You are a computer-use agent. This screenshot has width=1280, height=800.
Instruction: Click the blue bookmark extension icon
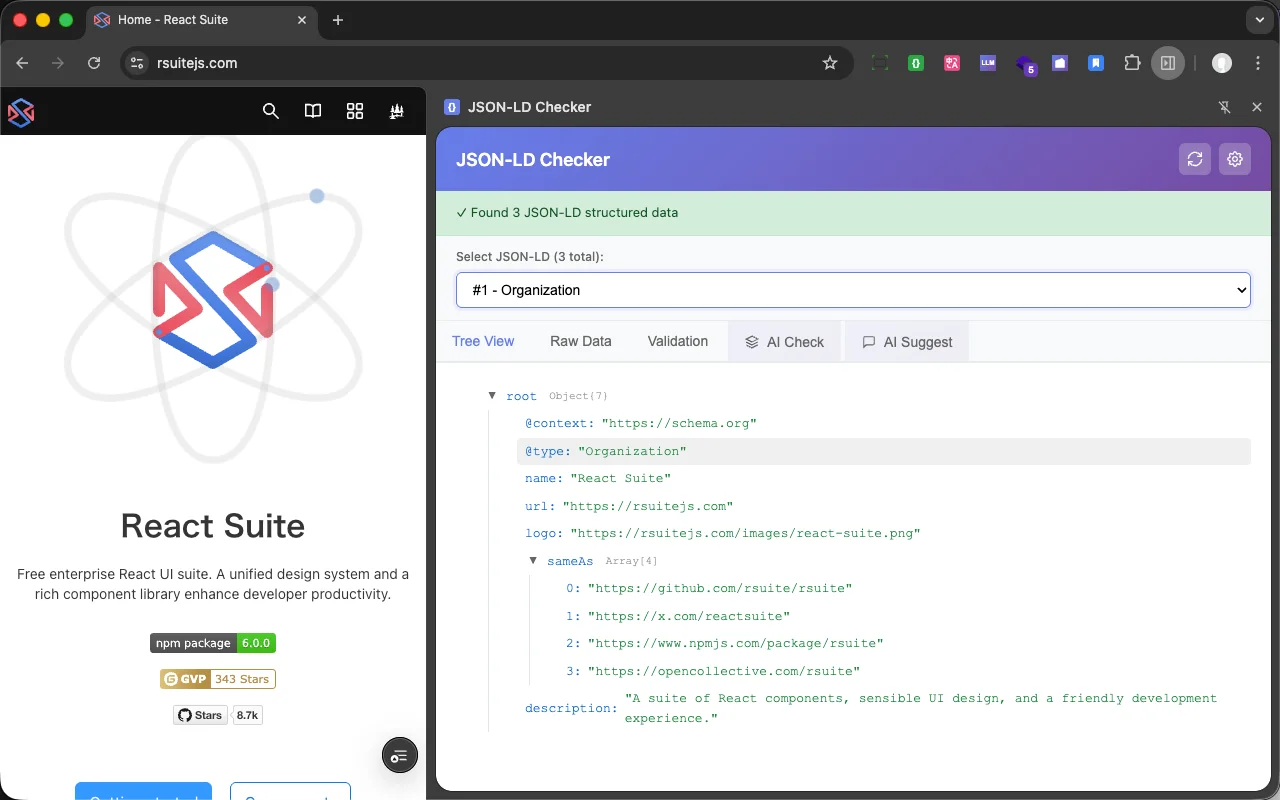[1096, 63]
